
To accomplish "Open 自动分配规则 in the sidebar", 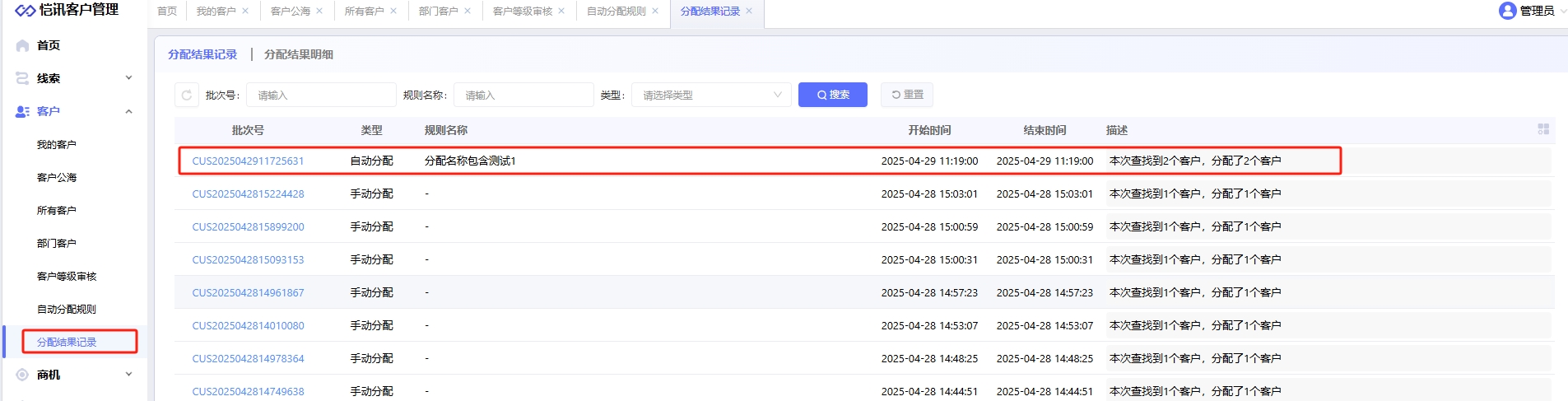I will click(67, 310).
